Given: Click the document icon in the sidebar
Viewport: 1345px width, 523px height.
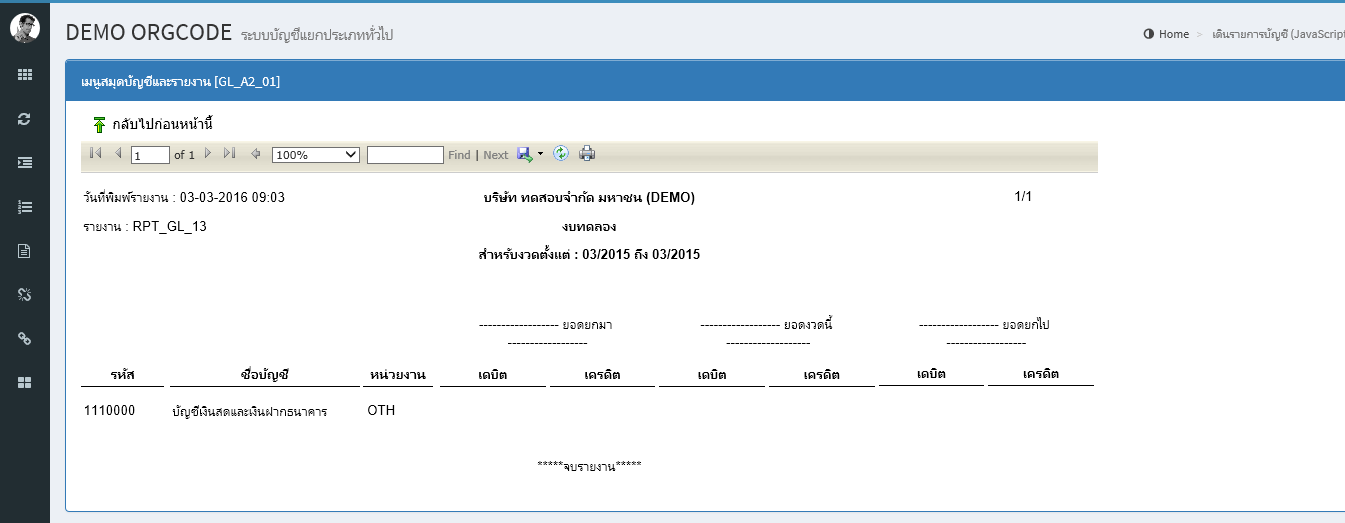Looking at the screenshot, I should [x=25, y=250].
